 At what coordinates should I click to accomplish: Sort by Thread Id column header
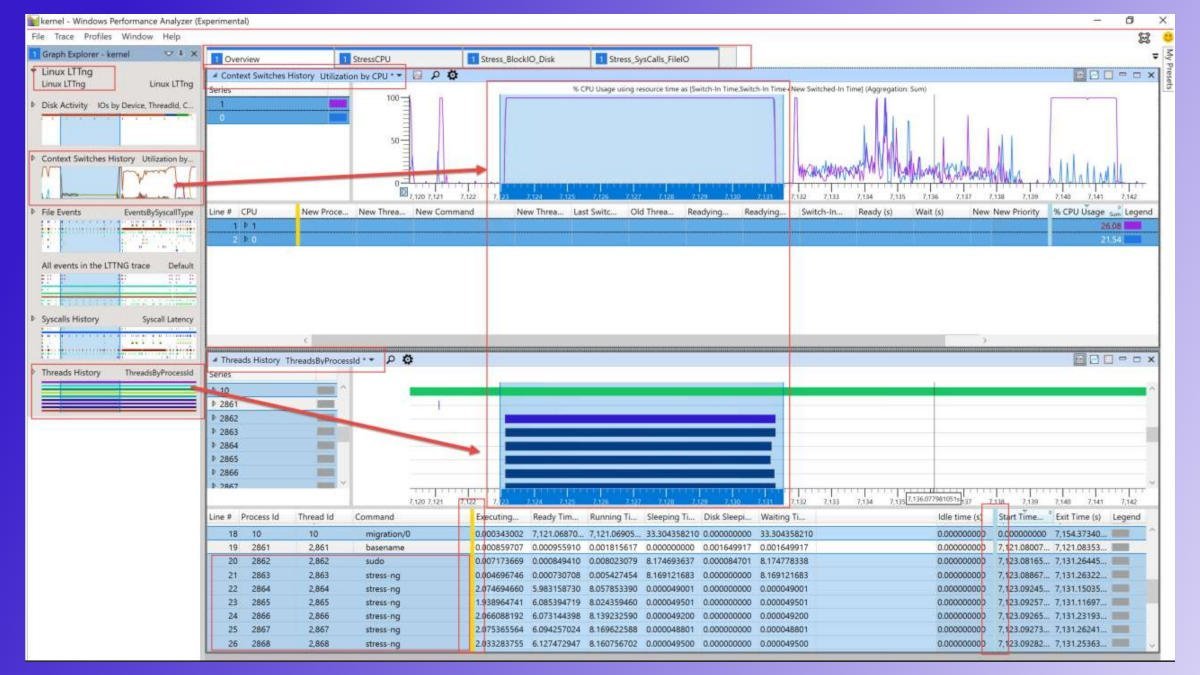coord(315,517)
